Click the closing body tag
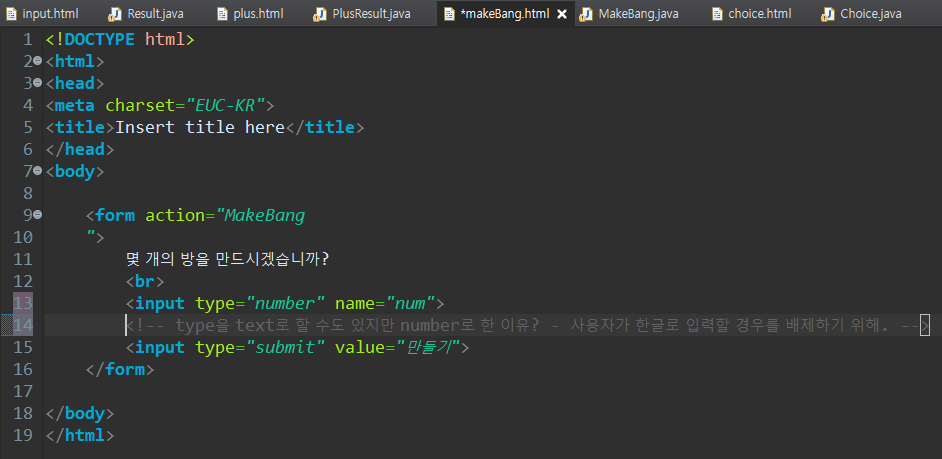The height and width of the screenshot is (459, 942). click(80, 413)
